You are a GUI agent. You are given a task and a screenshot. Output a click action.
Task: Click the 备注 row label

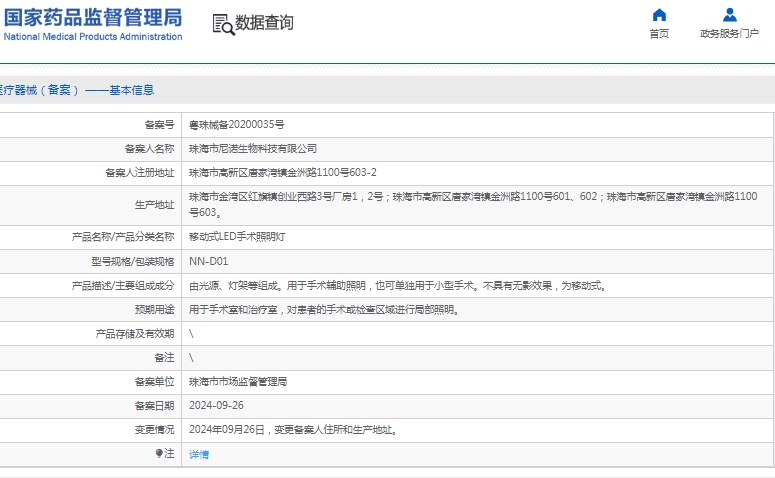click(164, 357)
